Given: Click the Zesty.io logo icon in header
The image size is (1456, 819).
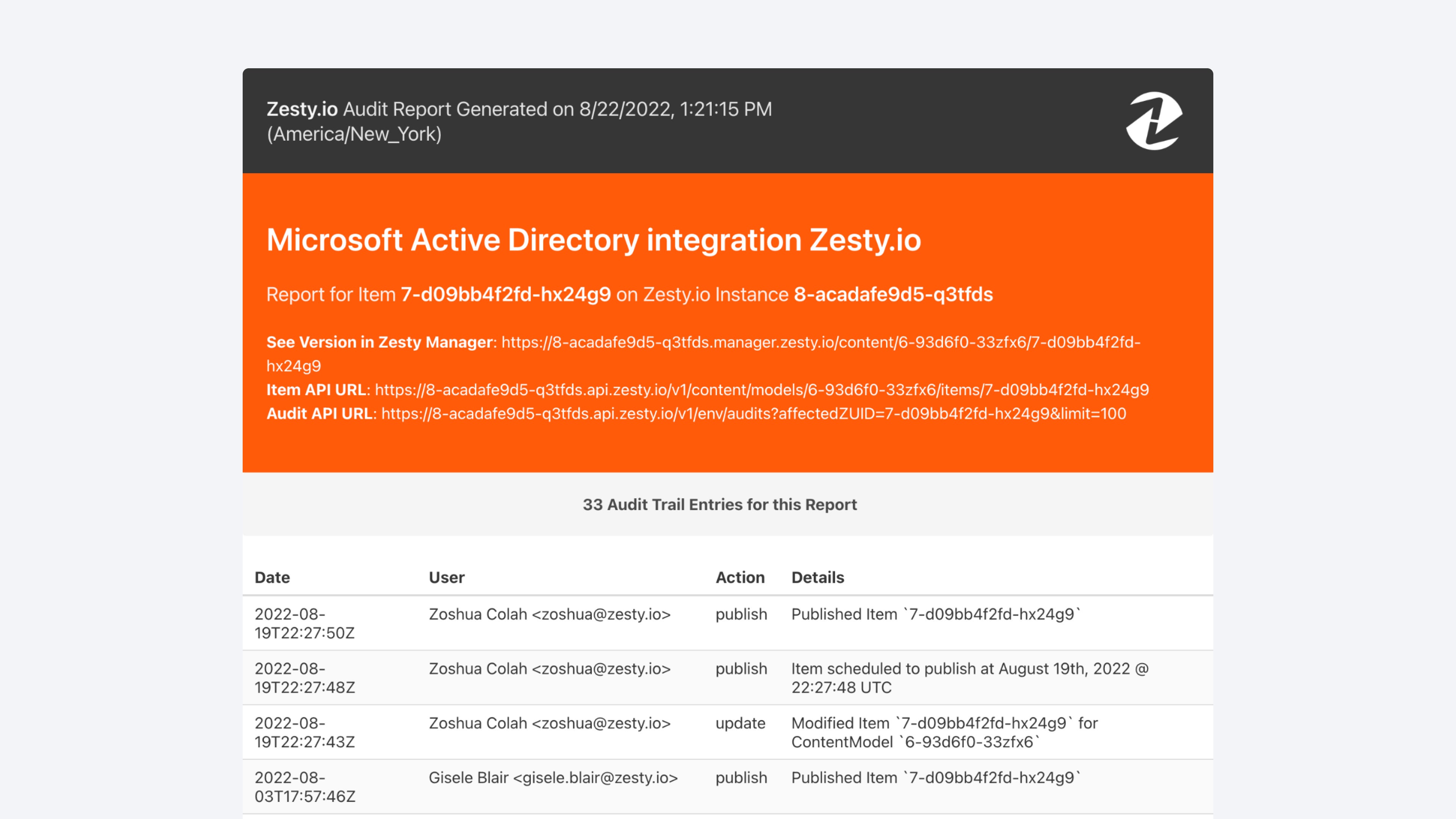Looking at the screenshot, I should (1153, 121).
